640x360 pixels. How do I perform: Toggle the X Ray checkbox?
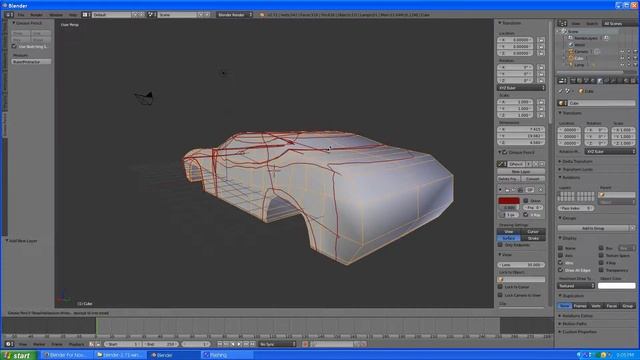click(x=526, y=215)
